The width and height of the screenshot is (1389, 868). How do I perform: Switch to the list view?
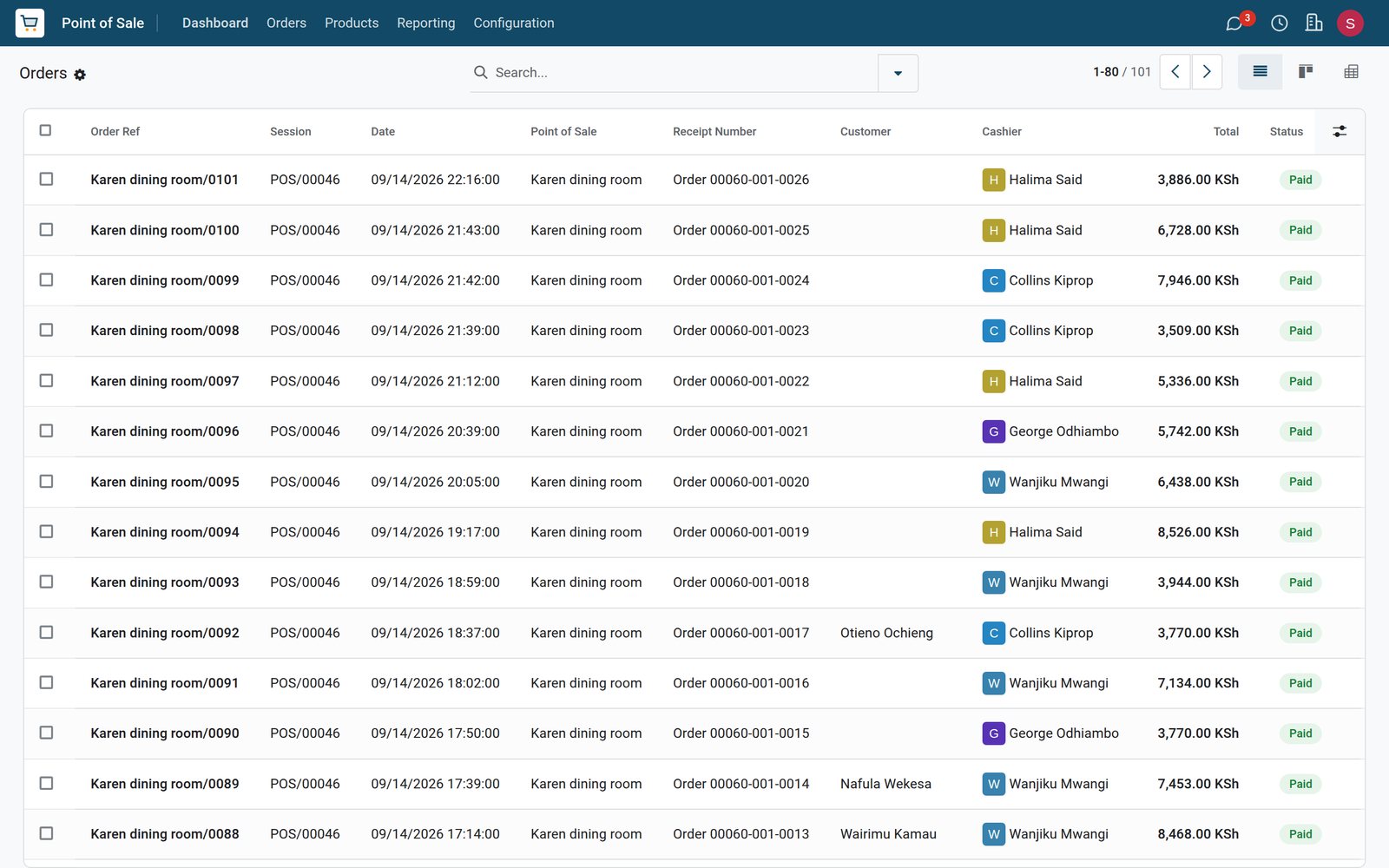coord(1260,72)
